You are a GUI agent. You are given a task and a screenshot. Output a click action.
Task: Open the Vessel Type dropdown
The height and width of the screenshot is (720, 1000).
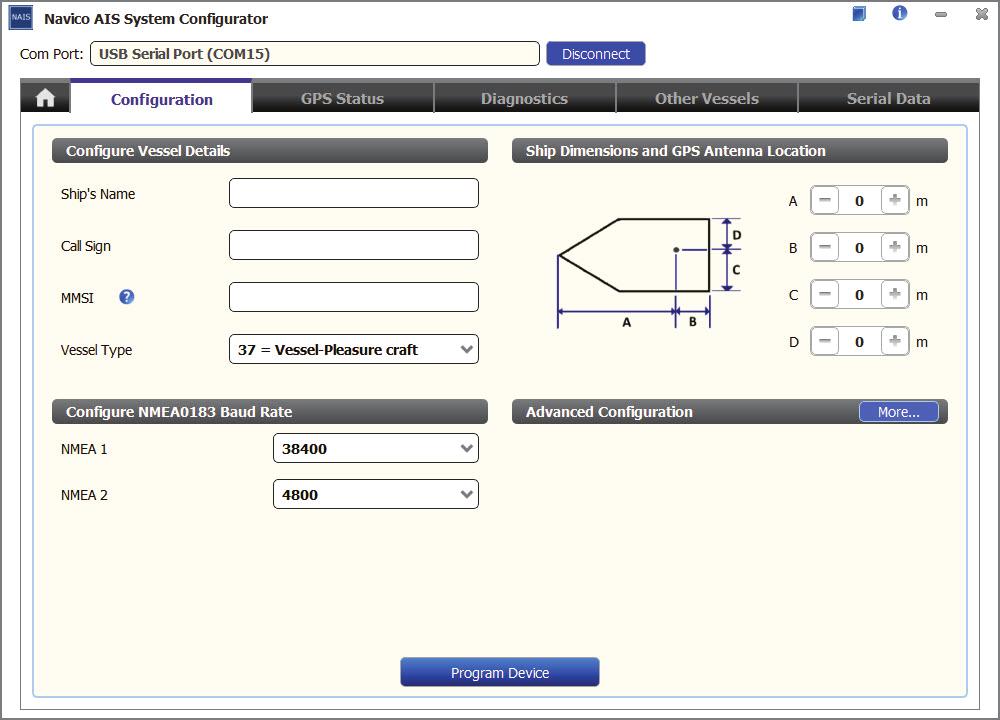pos(354,349)
